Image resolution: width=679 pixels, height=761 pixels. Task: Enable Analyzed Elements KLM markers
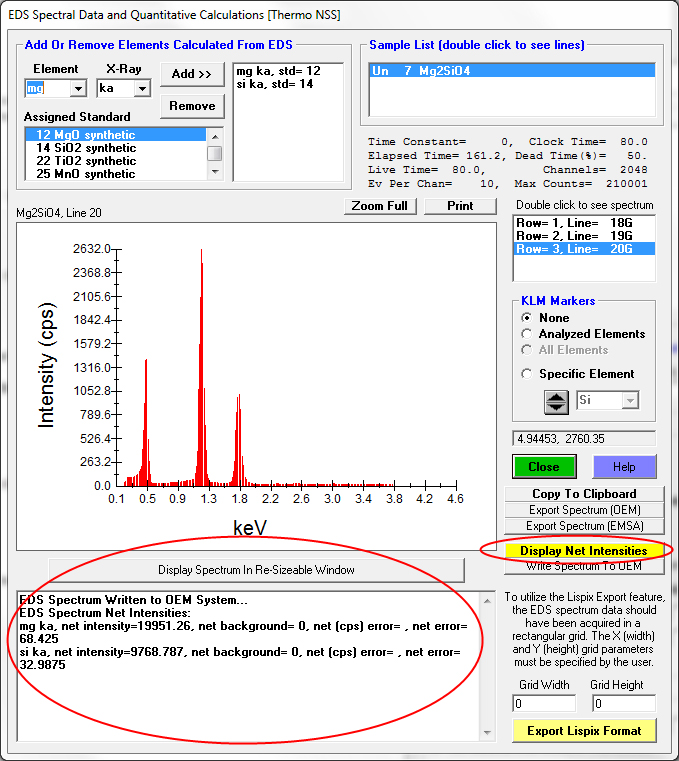click(x=527, y=334)
